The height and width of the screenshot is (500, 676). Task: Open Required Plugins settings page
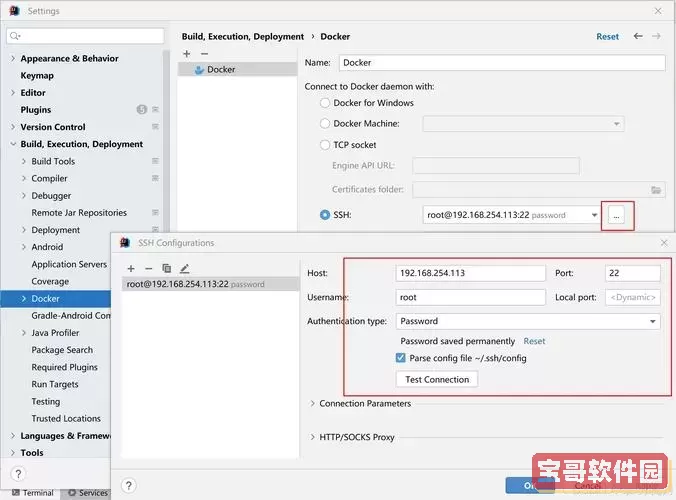[64, 367]
